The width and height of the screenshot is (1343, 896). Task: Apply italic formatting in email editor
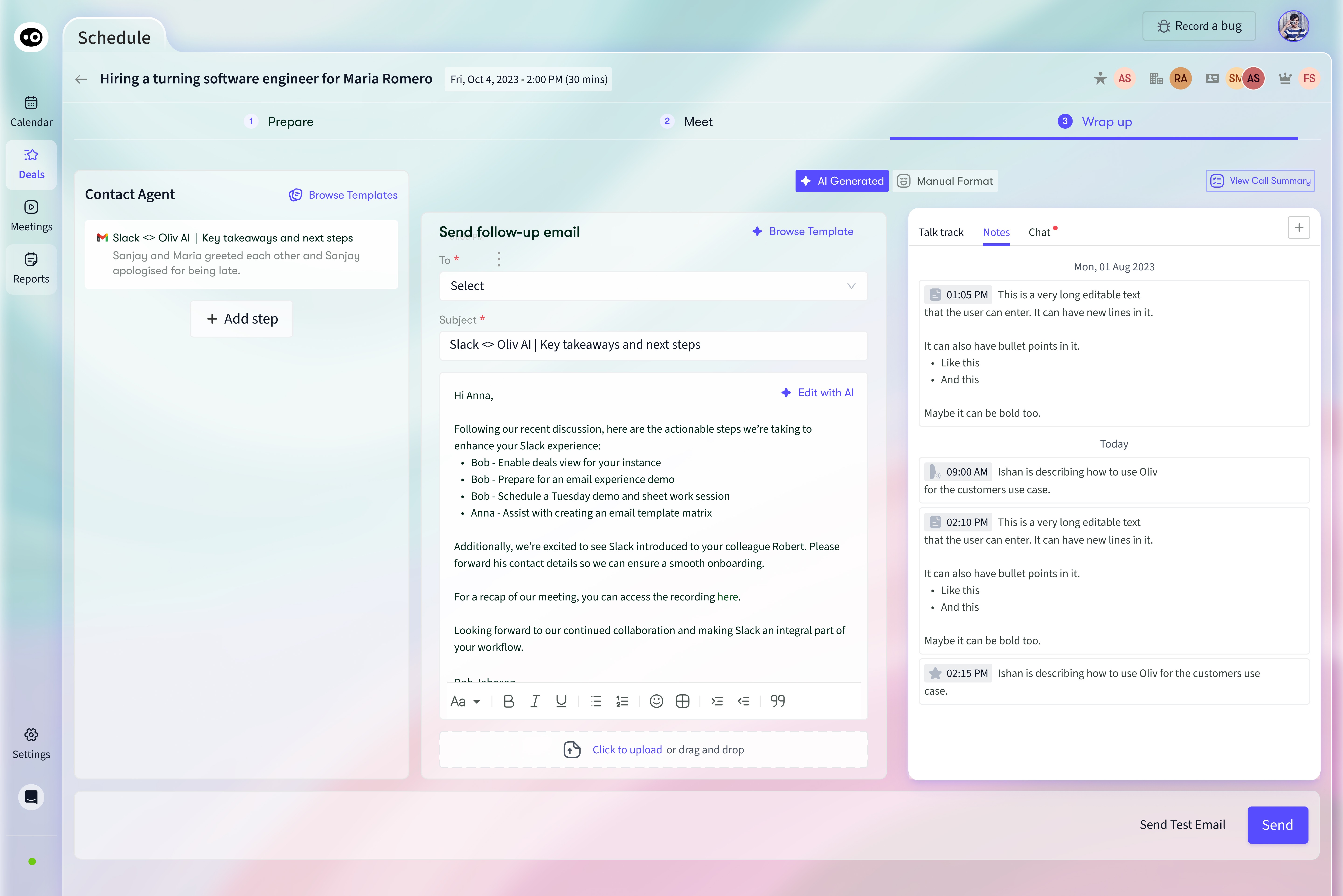(x=535, y=701)
